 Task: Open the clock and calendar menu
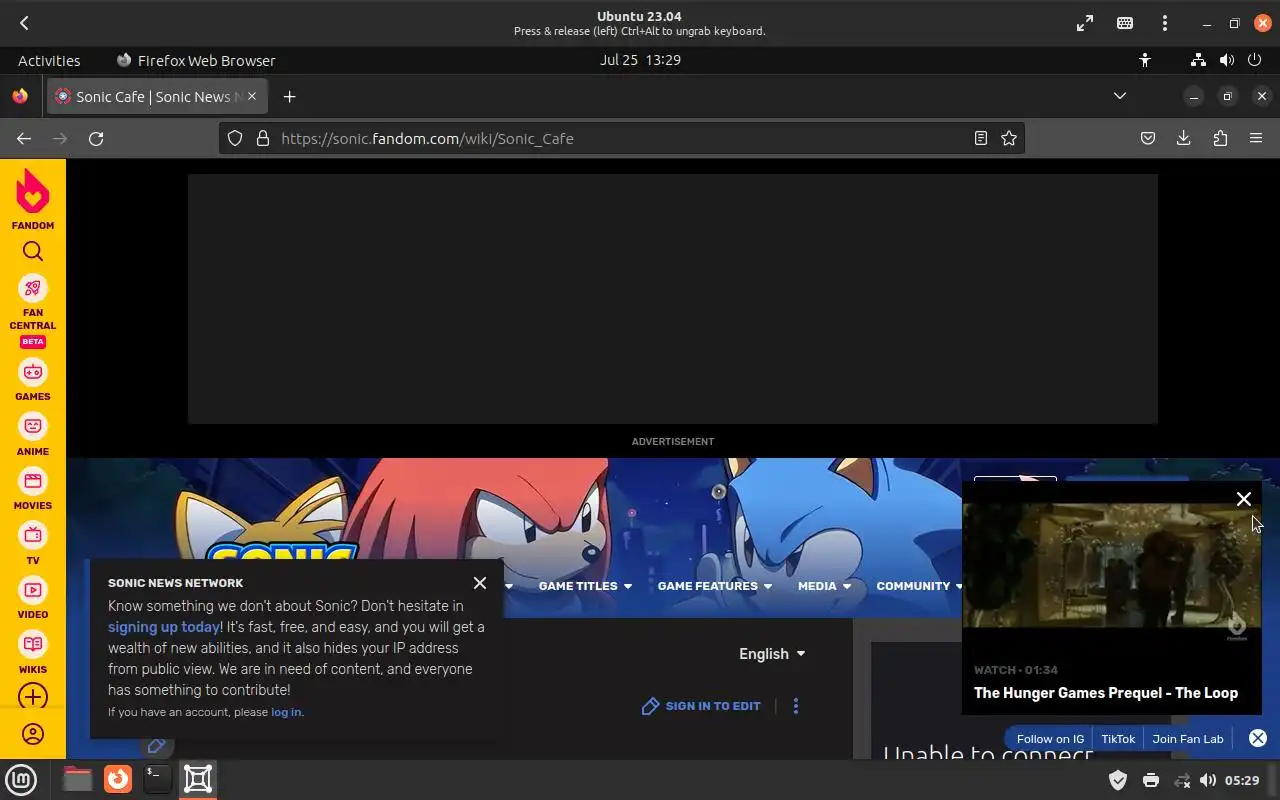tap(640, 60)
